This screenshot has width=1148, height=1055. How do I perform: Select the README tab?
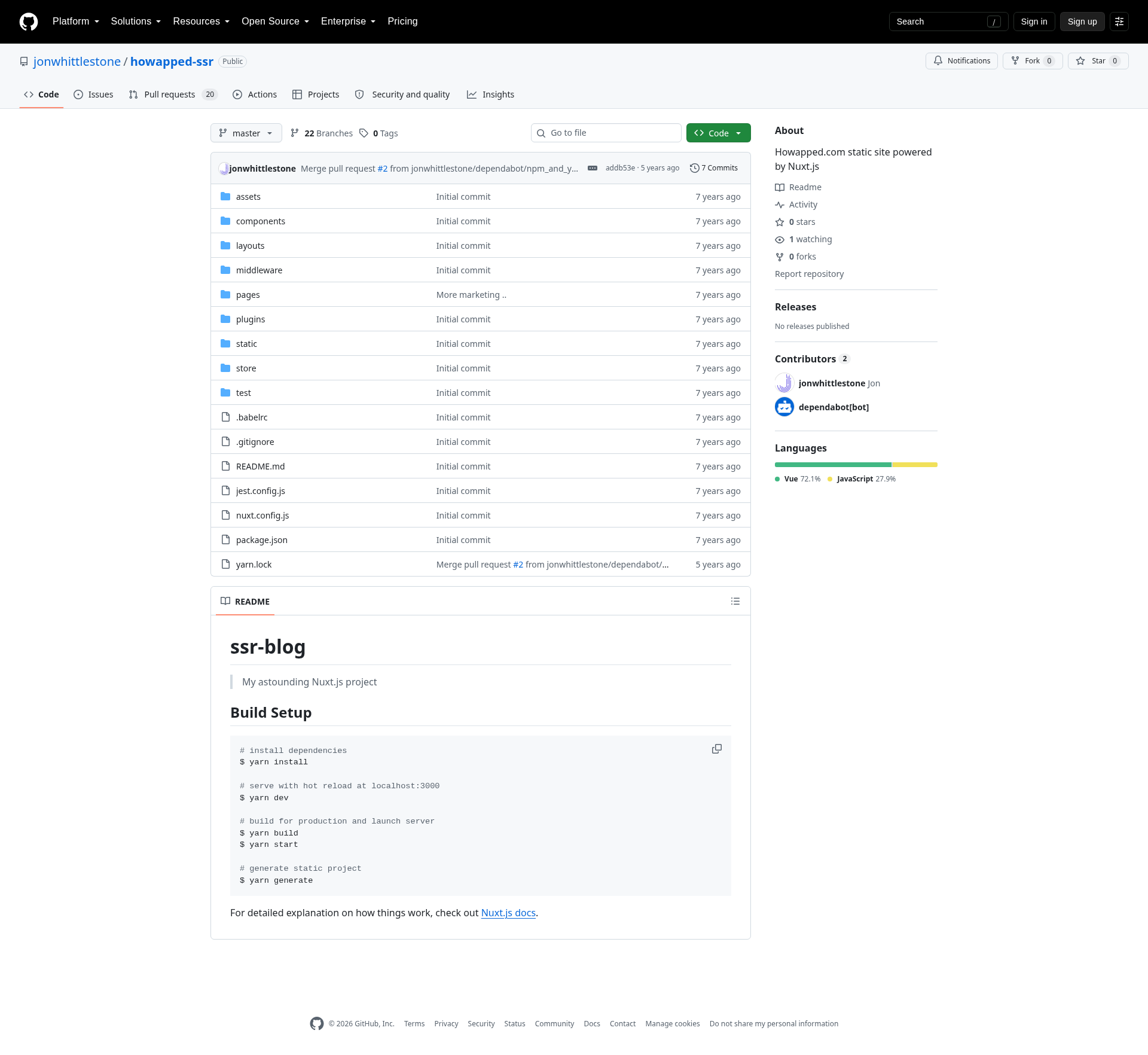coord(245,601)
